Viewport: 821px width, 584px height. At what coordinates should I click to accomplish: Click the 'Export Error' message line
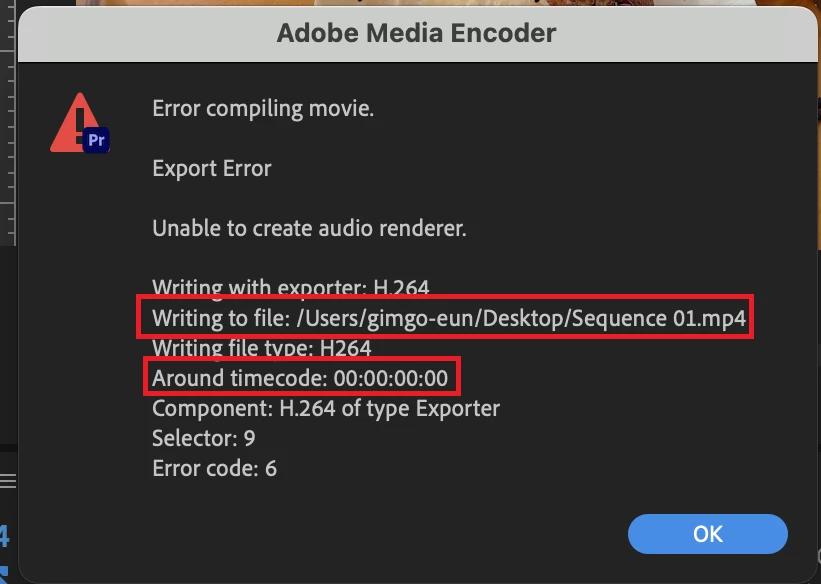212,169
